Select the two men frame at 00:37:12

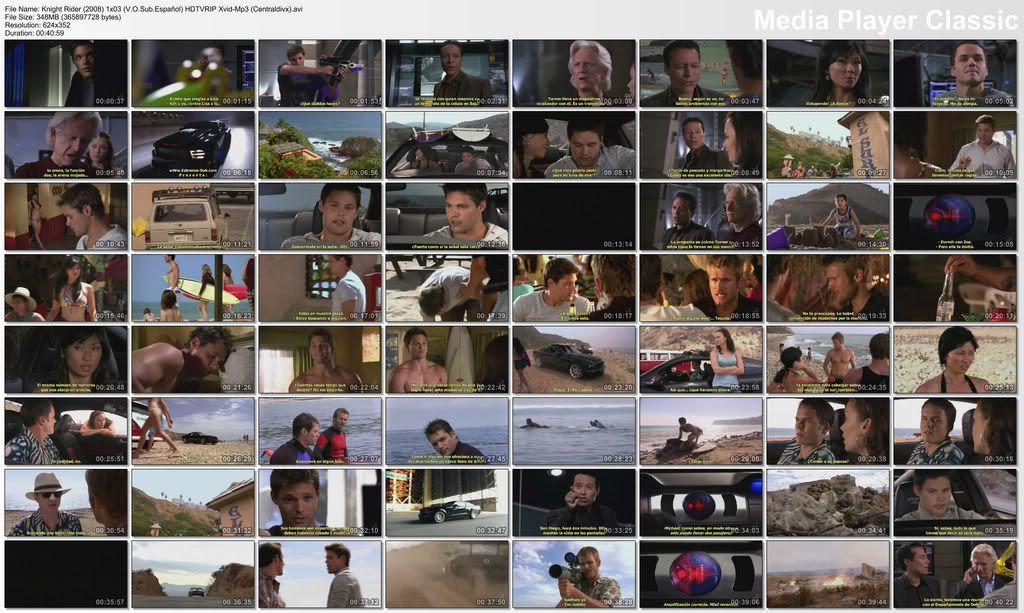[x=320, y=574]
